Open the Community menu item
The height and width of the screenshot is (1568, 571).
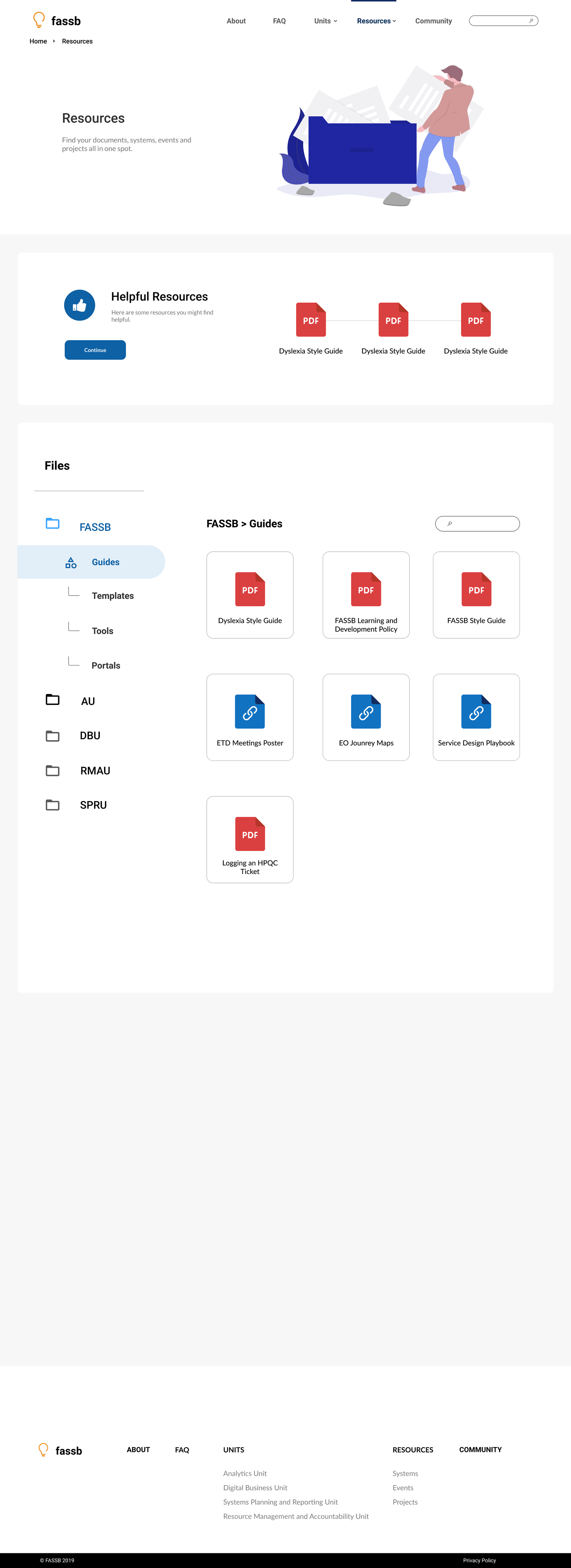433,21
